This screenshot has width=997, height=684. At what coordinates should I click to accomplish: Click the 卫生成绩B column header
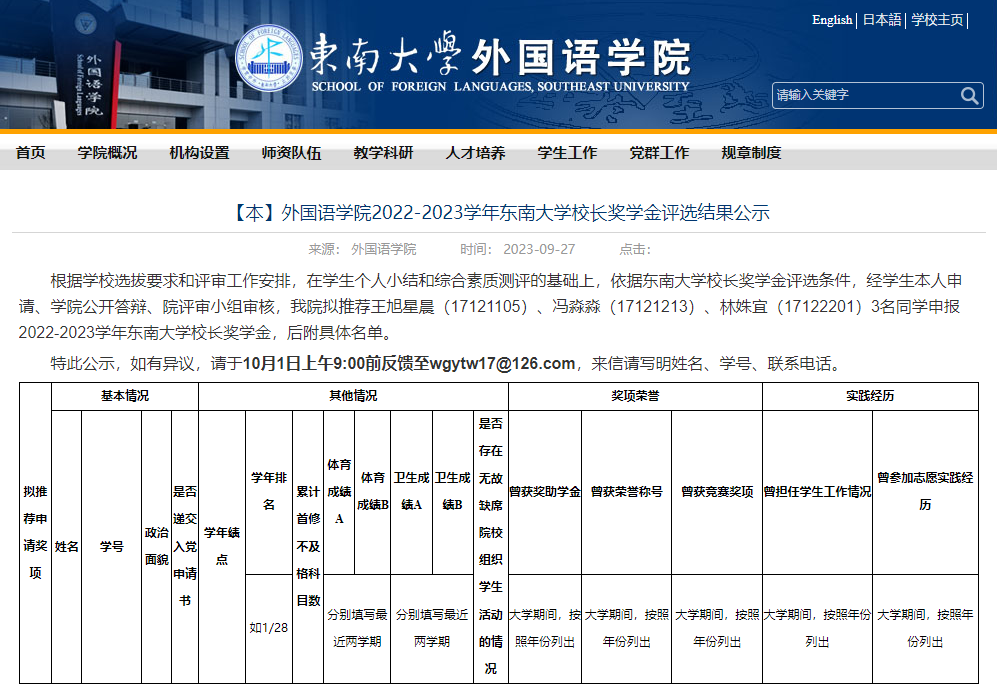coord(453,491)
